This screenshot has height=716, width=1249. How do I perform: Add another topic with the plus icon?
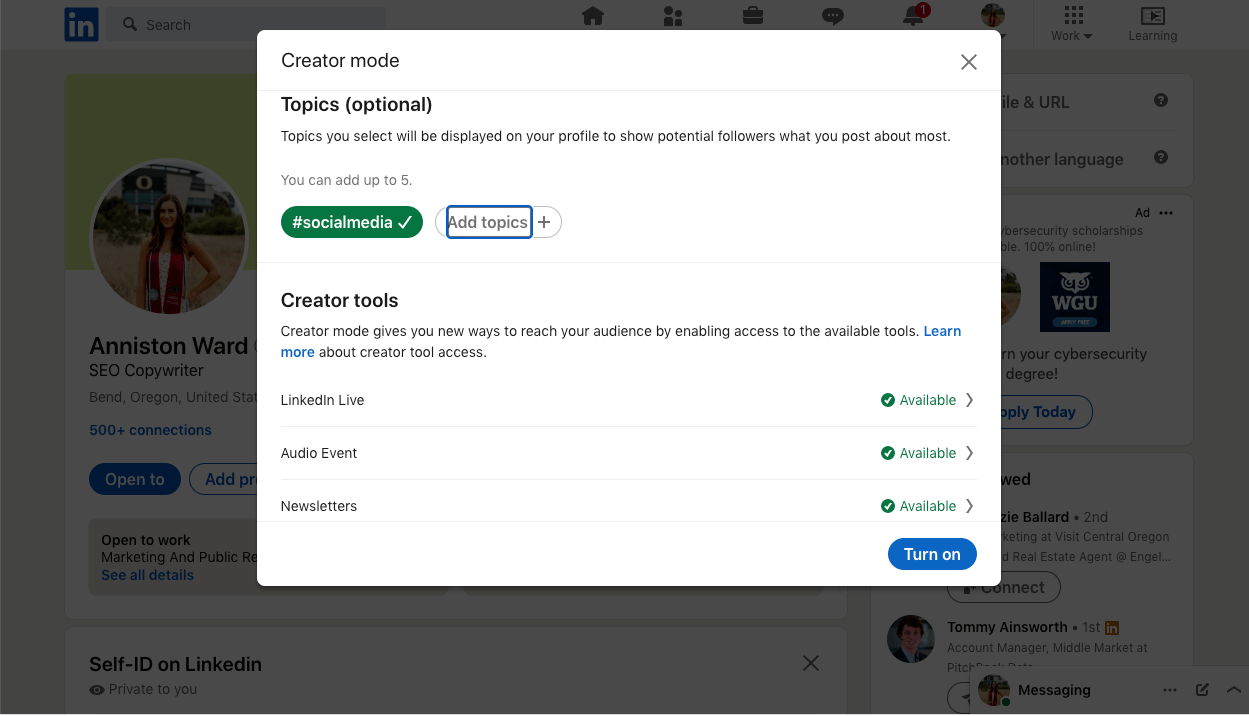pyautogui.click(x=544, y=221)
